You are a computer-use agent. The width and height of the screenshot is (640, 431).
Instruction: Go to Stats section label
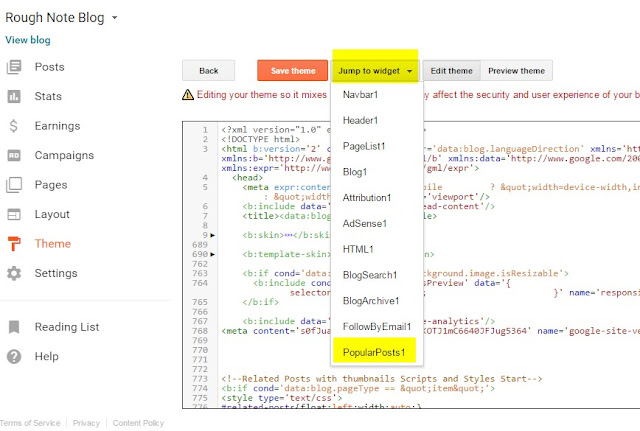click(x=48, y=96)
